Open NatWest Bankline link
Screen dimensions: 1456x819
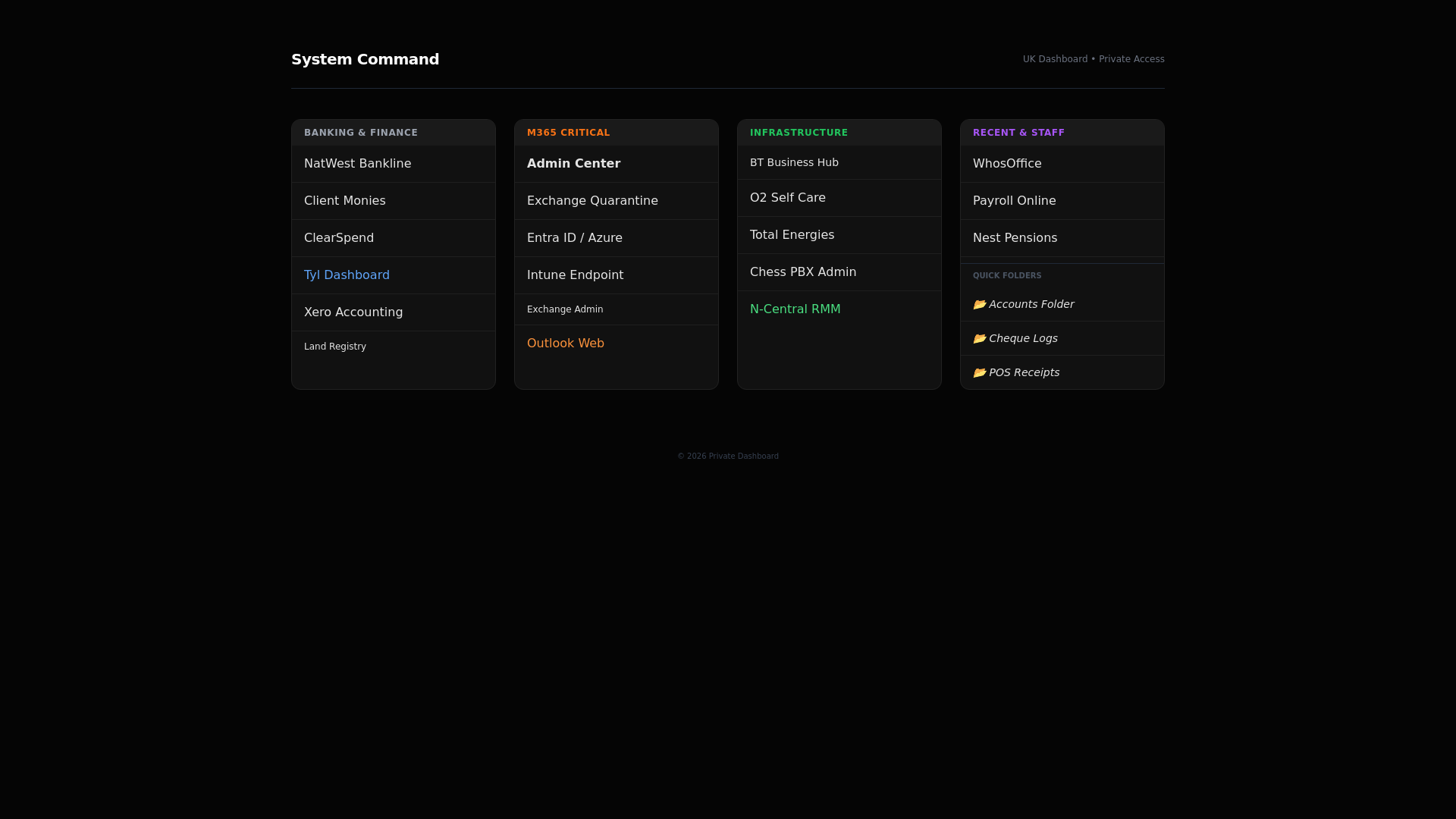(394, 164)
